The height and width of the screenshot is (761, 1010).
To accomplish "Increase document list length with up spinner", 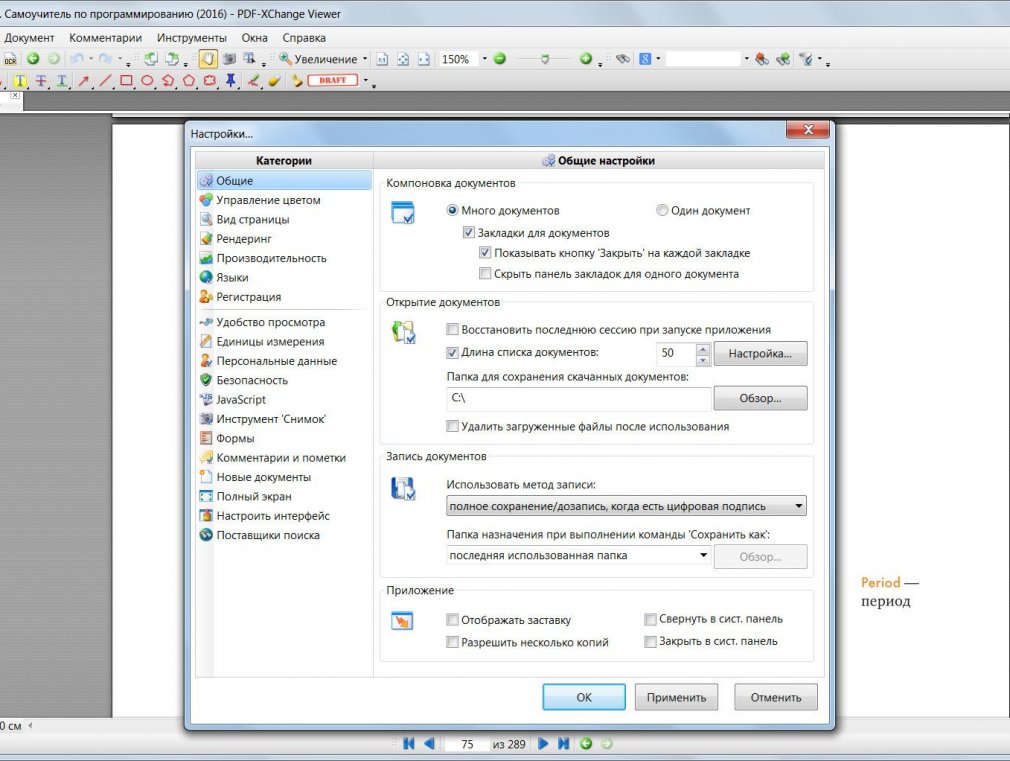I will (703, 349).
